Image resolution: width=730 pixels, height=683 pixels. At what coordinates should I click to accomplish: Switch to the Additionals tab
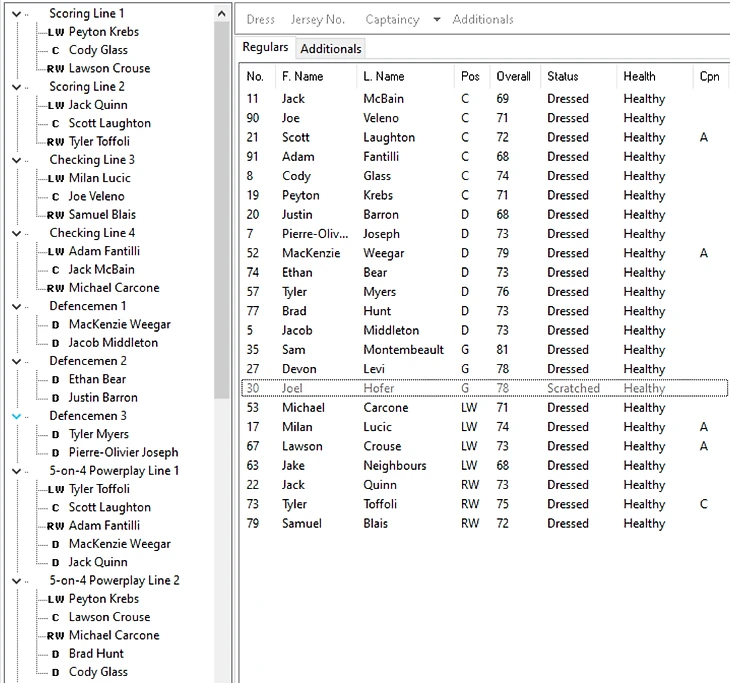pos(331,49)
